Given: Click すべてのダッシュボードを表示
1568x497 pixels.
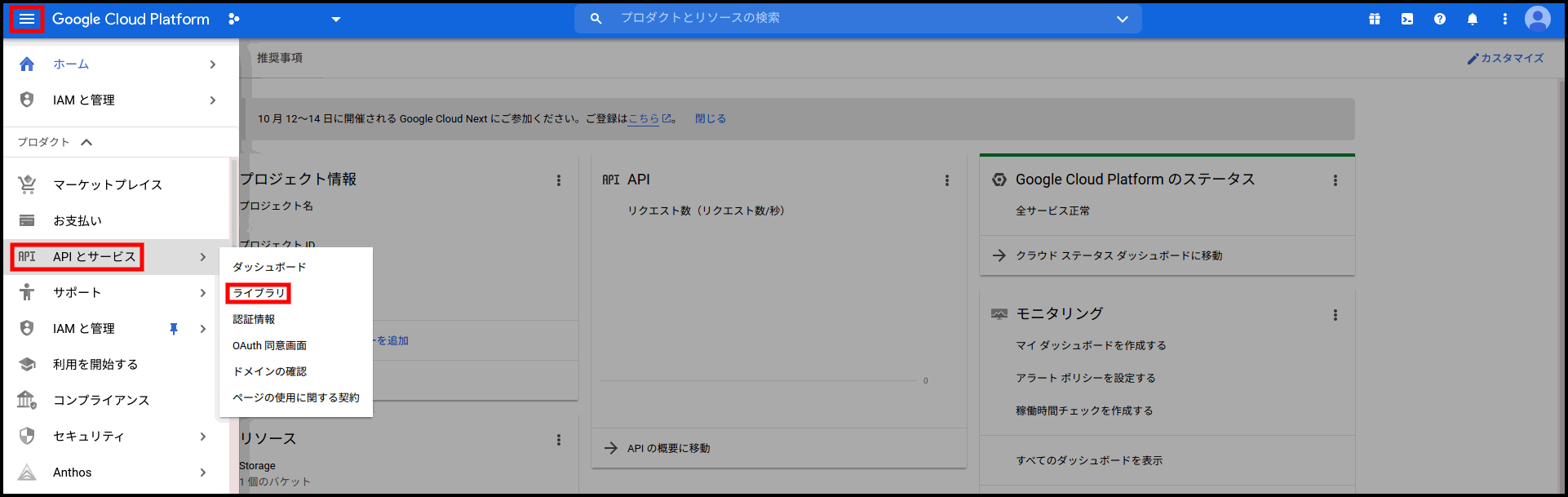Looking at the screenshot, I should click(x=1089, y=460).
